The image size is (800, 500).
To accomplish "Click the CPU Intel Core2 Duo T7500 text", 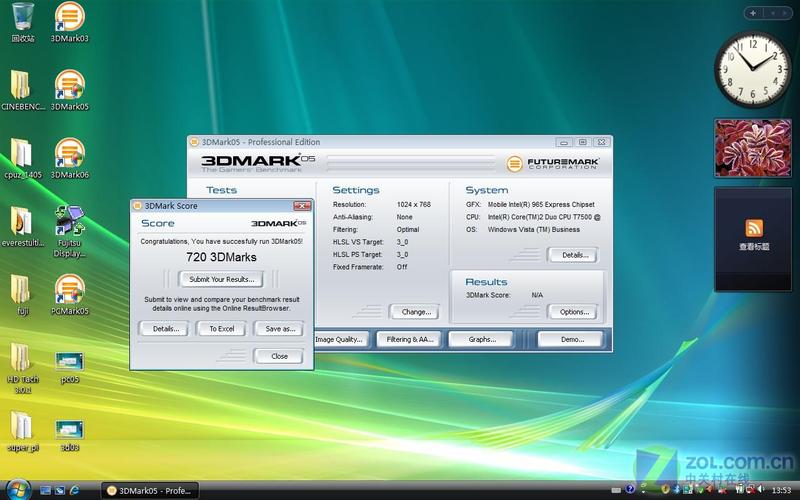I will point(544,217).
